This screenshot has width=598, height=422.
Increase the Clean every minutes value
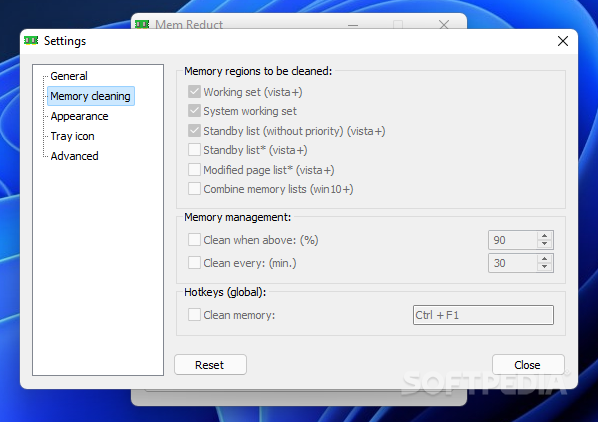click(x=544, y=259)
